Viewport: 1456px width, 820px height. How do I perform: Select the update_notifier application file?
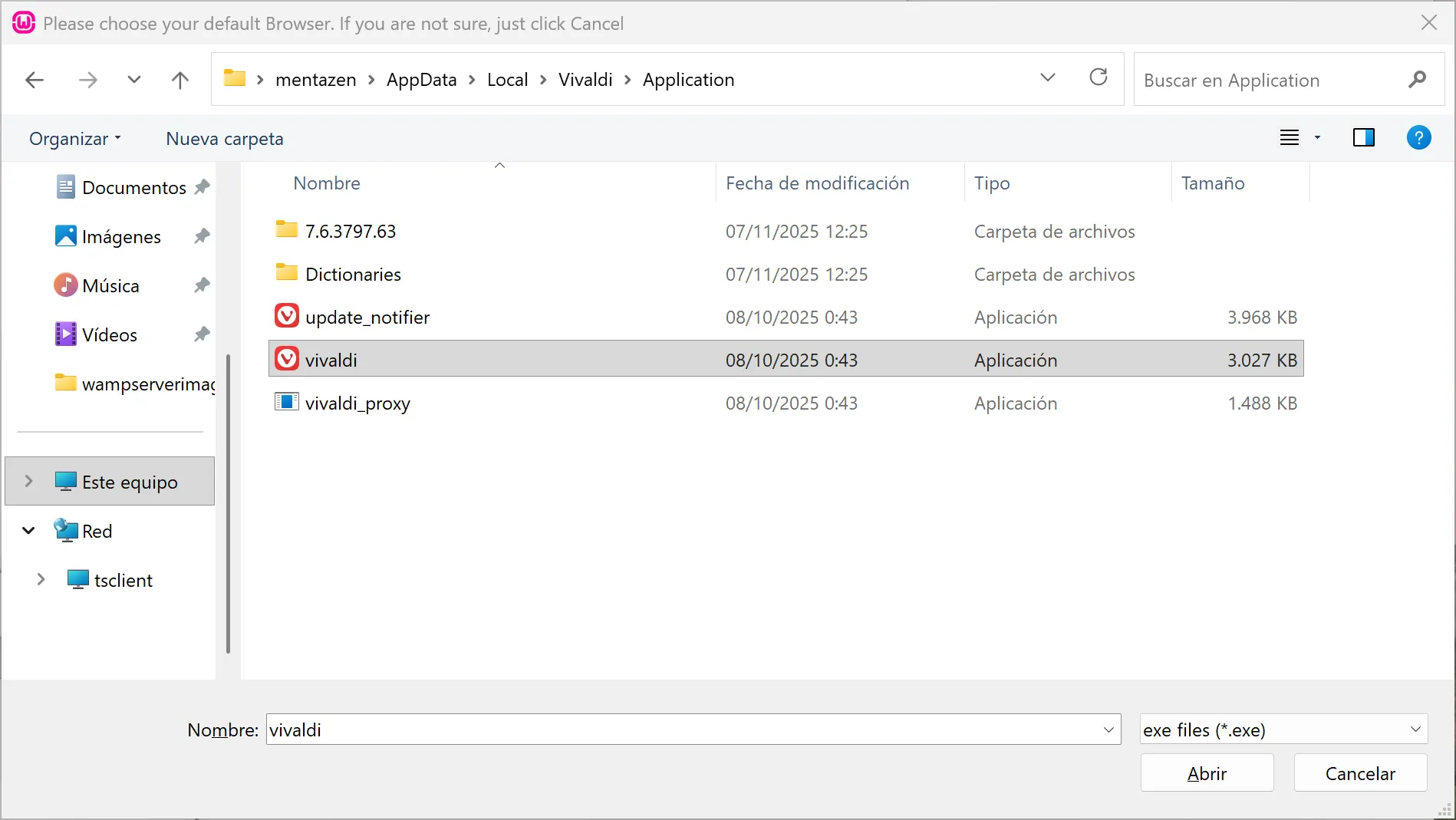[367, 318]
